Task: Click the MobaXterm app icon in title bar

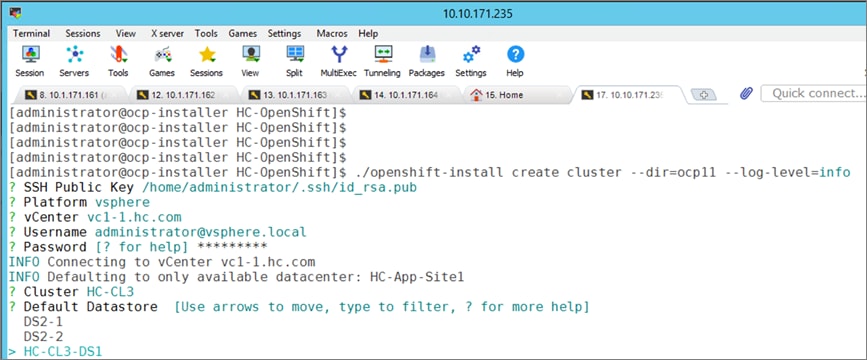Action: click(x=15, y=12)
